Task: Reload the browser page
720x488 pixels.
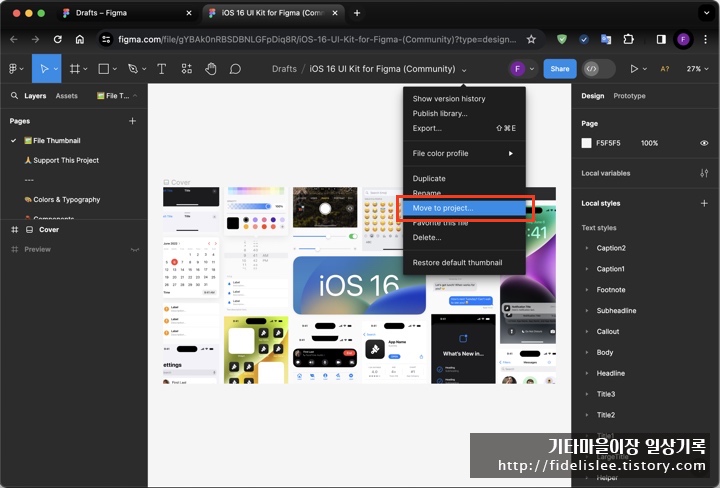Action: (x=57, y=39)
